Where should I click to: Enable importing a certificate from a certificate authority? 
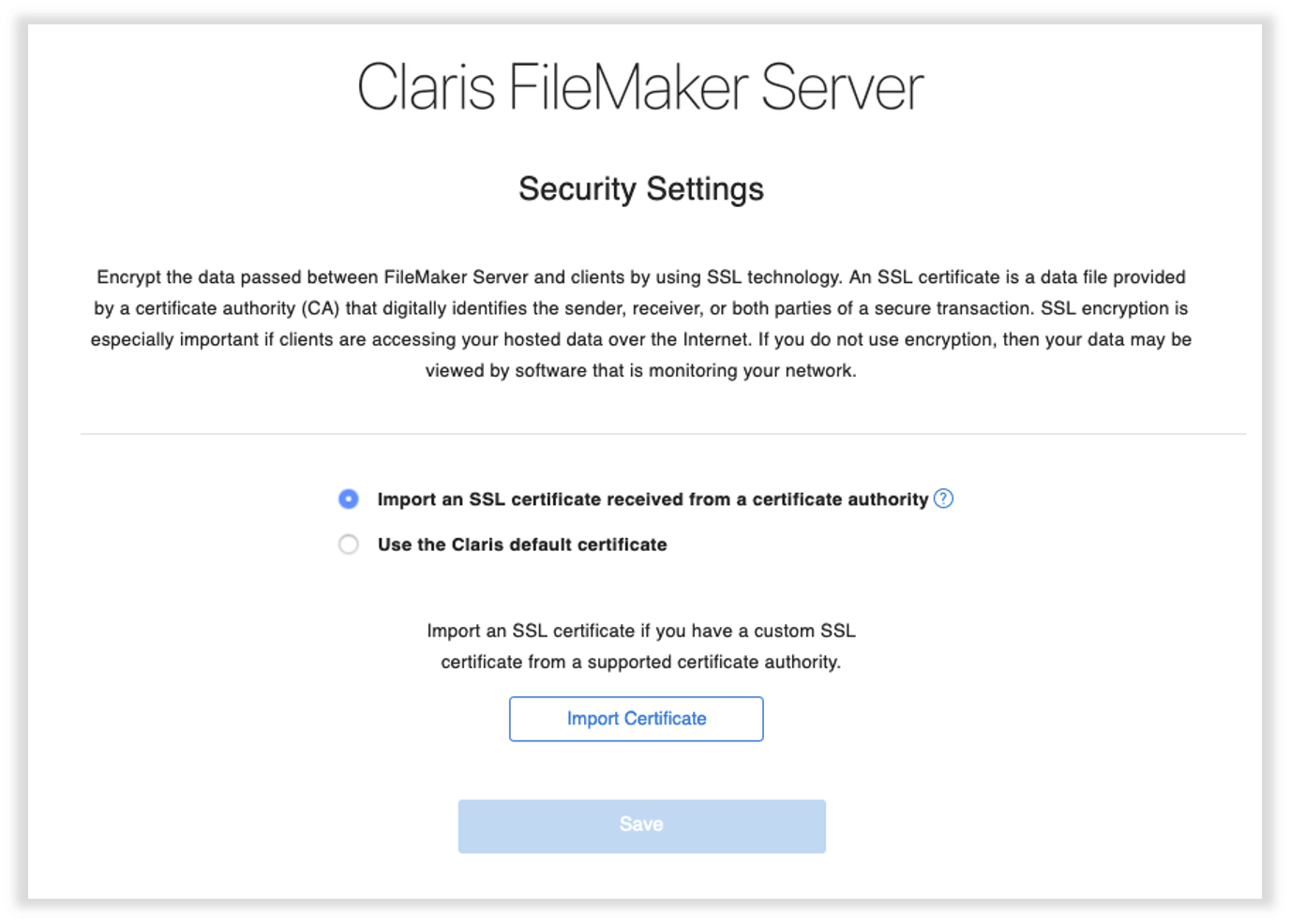pyautogui.click(x=349, y=499)
